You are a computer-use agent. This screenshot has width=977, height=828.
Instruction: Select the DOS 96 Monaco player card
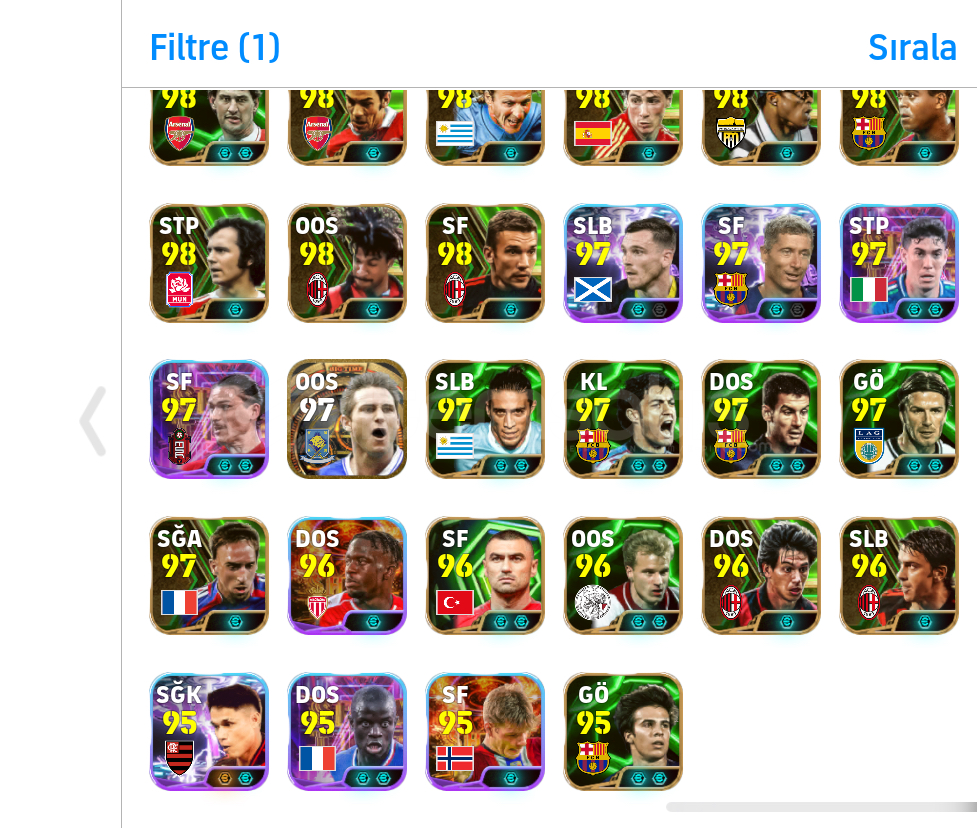[x=347, y=575]
